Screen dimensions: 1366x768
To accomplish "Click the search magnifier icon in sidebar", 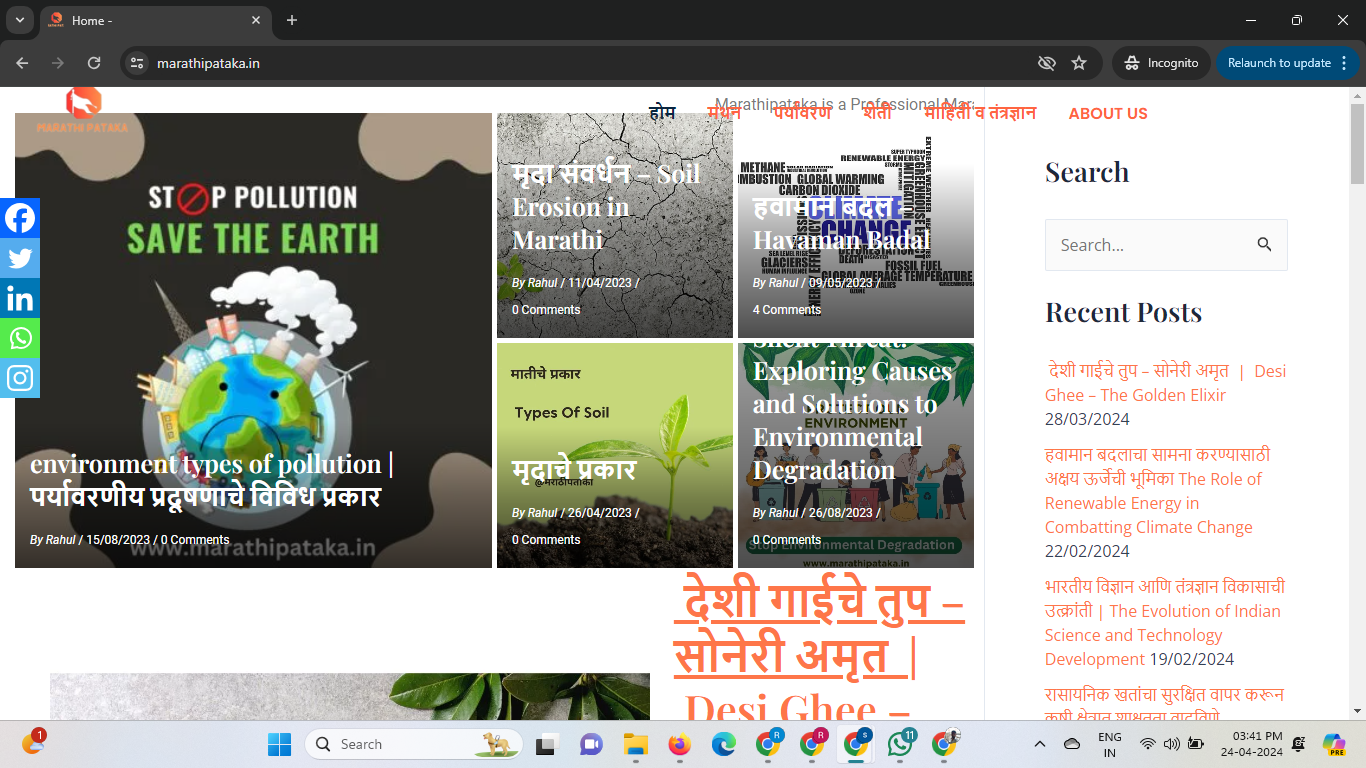I will pos(1264,245).
